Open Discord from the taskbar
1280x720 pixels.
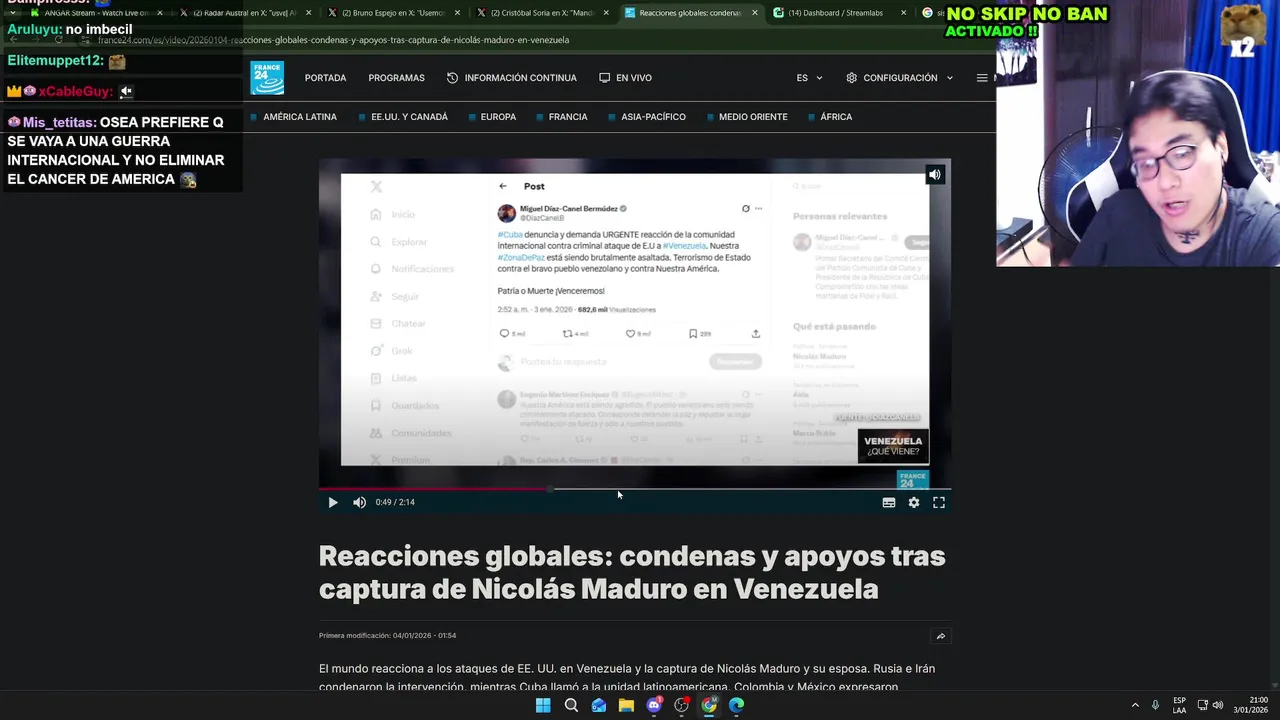(654, 705)
